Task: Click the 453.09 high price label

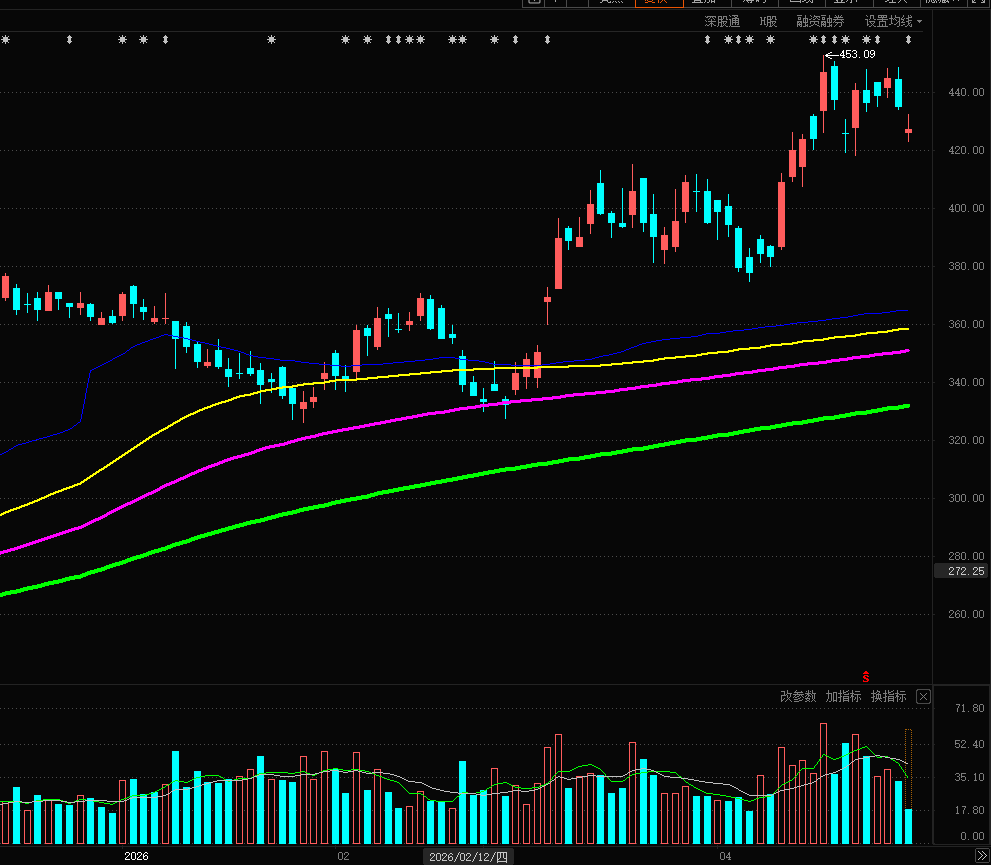Action: 857,54
